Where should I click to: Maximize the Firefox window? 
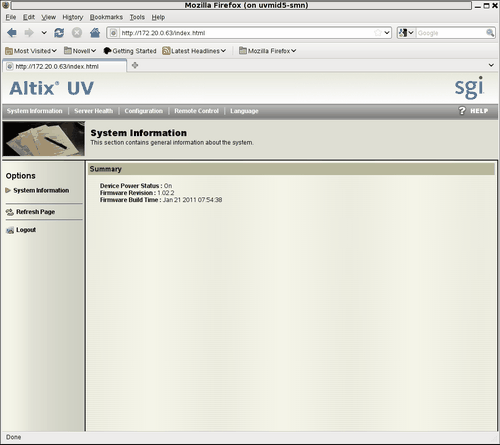pyautogui.click(x=487, y=6)
